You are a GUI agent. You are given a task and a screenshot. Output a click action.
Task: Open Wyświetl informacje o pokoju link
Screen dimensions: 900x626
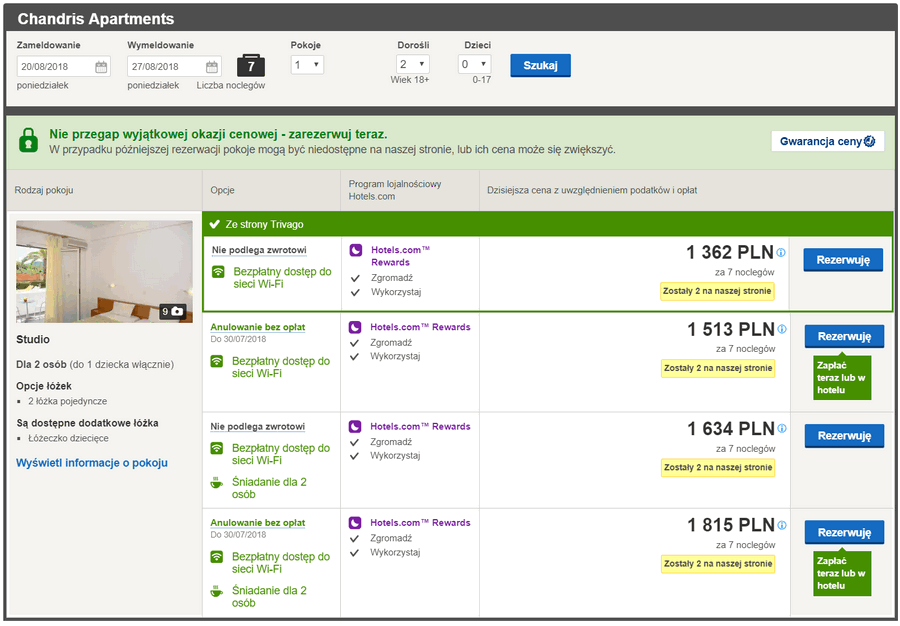pos(92,463)
